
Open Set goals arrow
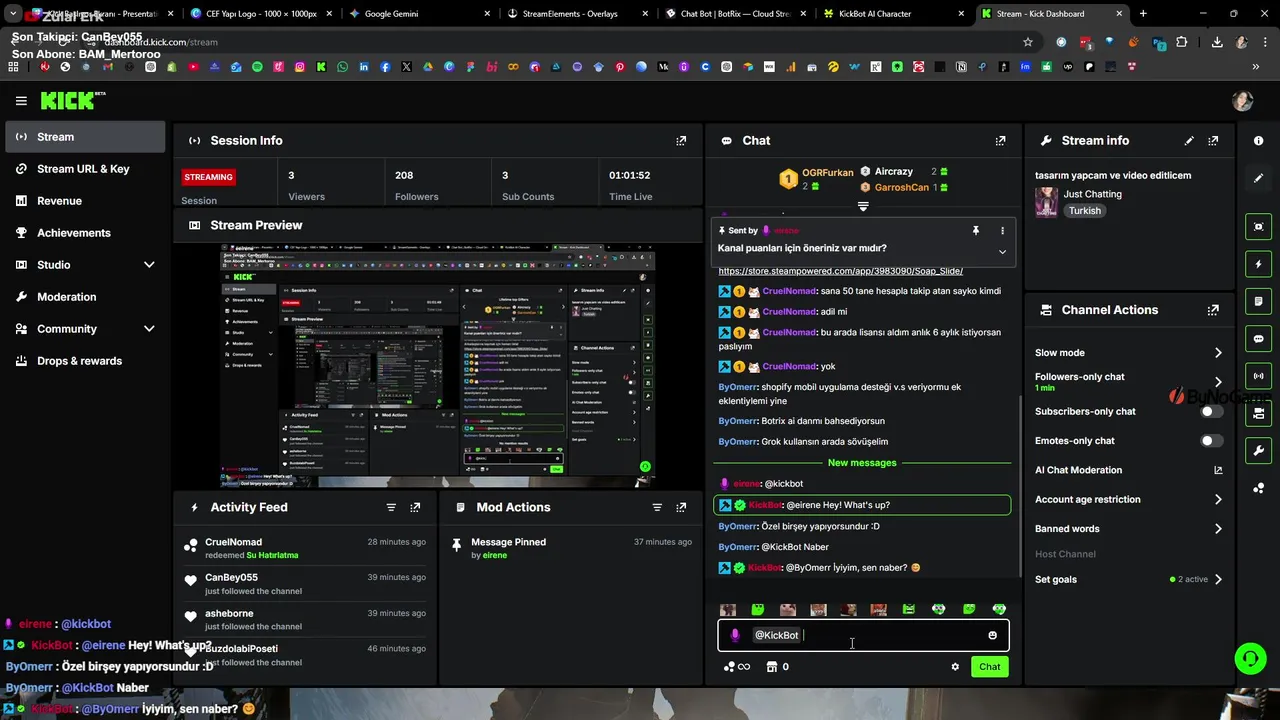(x=1218, y=579)
